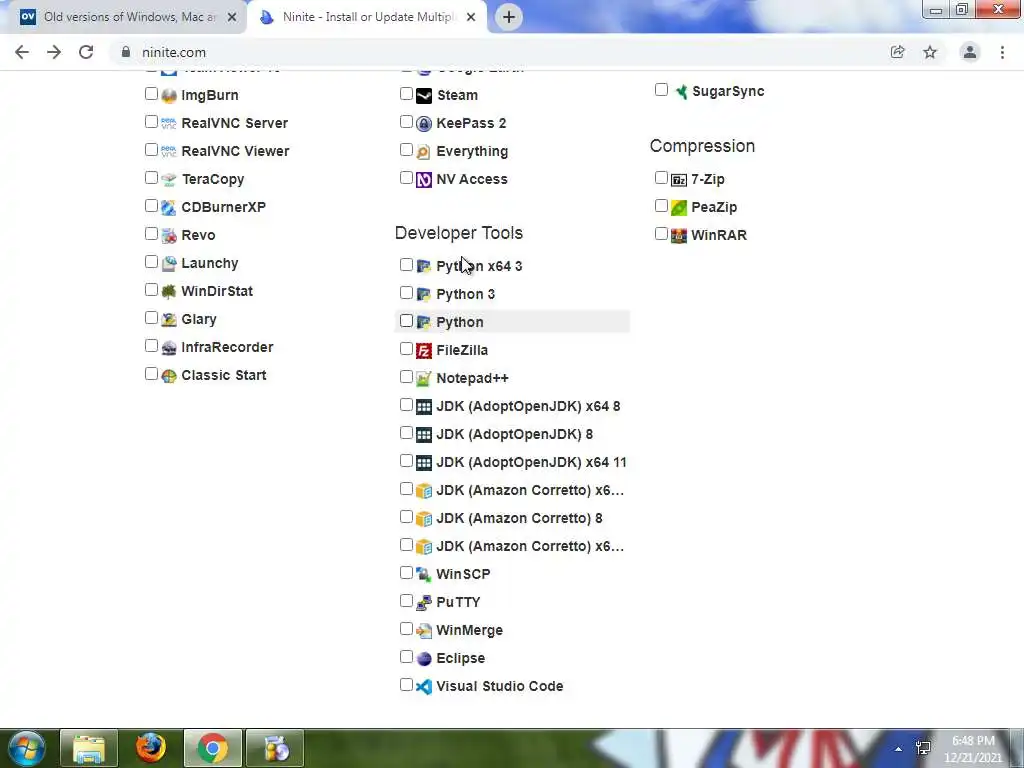Screen dimensions: 1024x768
Task: Click the Glary icon
Action: click(x=169, y=320)
